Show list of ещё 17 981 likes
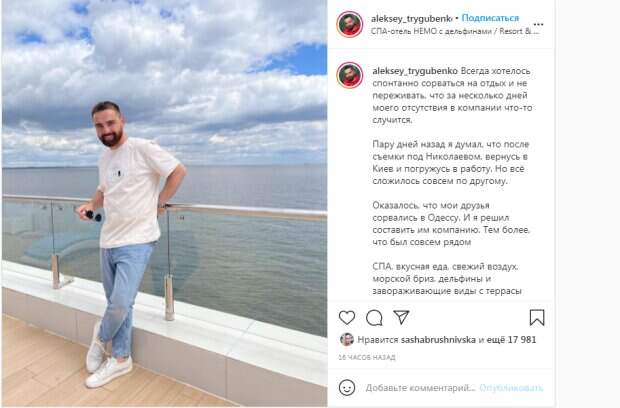The width and height of the screenshot is (620, 408). coord(511,340)
